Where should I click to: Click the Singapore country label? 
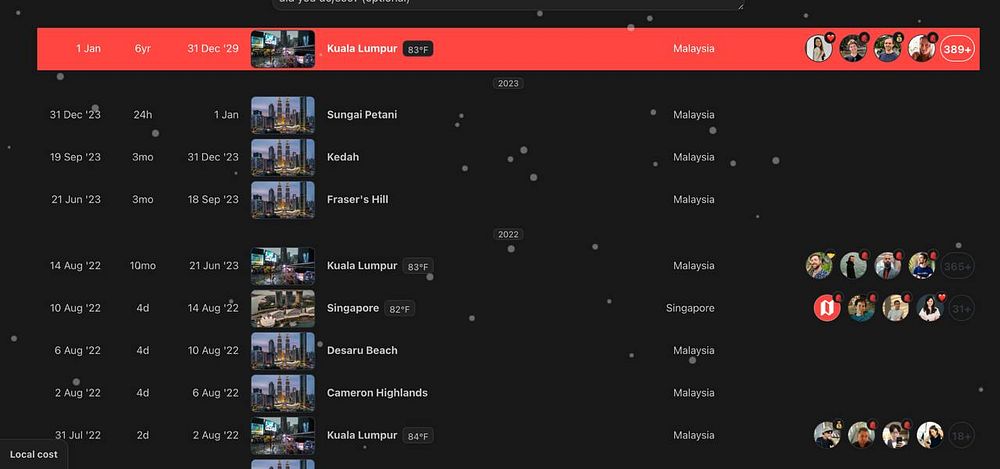[690, 308]
